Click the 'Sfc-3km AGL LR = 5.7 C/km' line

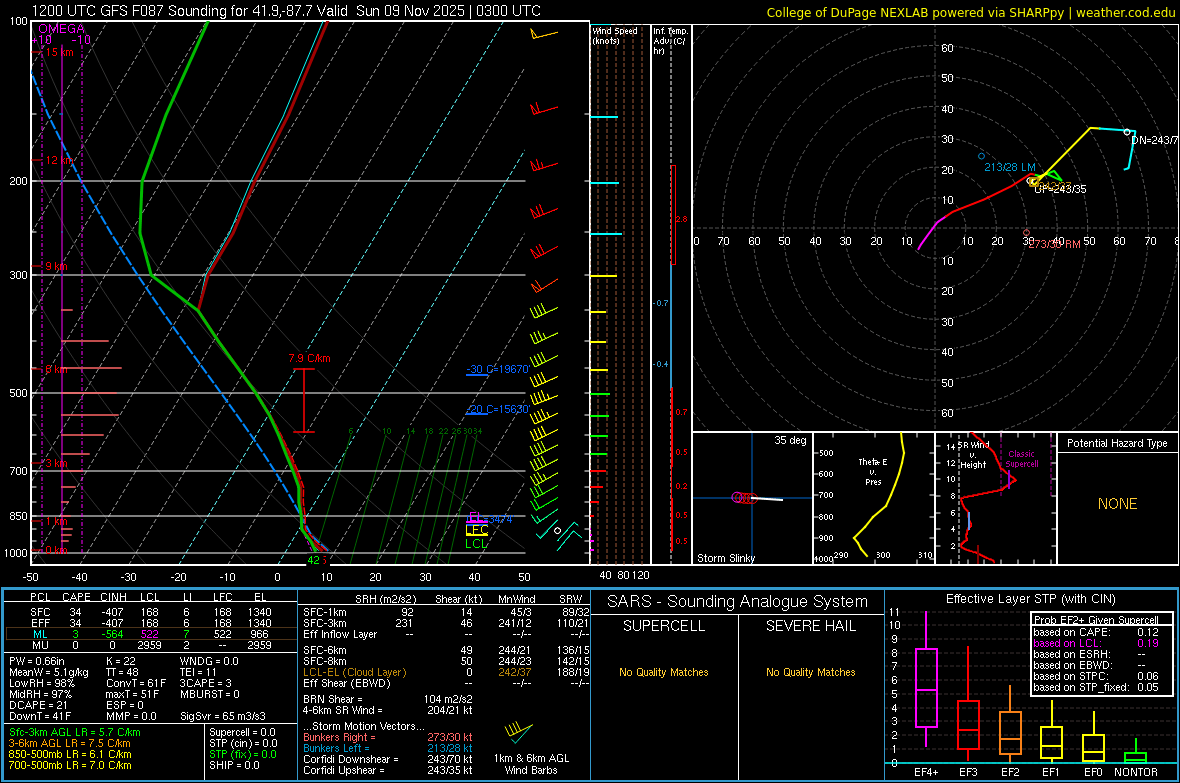click(75, 732)
